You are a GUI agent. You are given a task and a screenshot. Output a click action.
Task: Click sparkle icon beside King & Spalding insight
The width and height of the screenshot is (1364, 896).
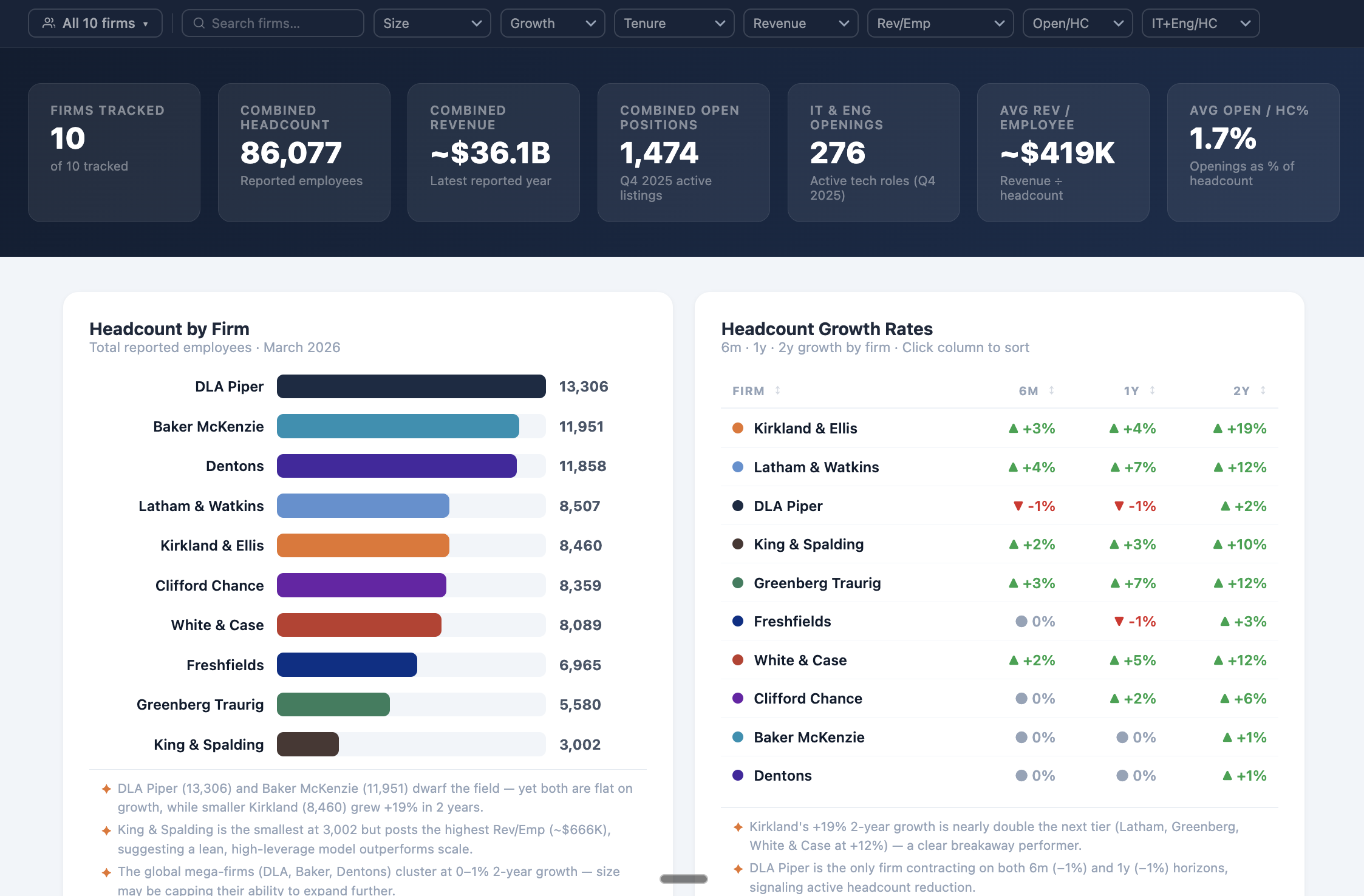[106, 830]
